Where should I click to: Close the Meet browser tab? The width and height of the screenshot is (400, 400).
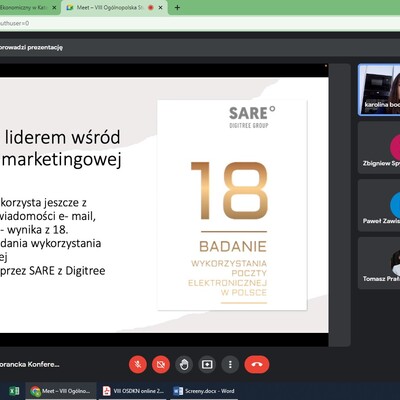click(x=160, y=7)
